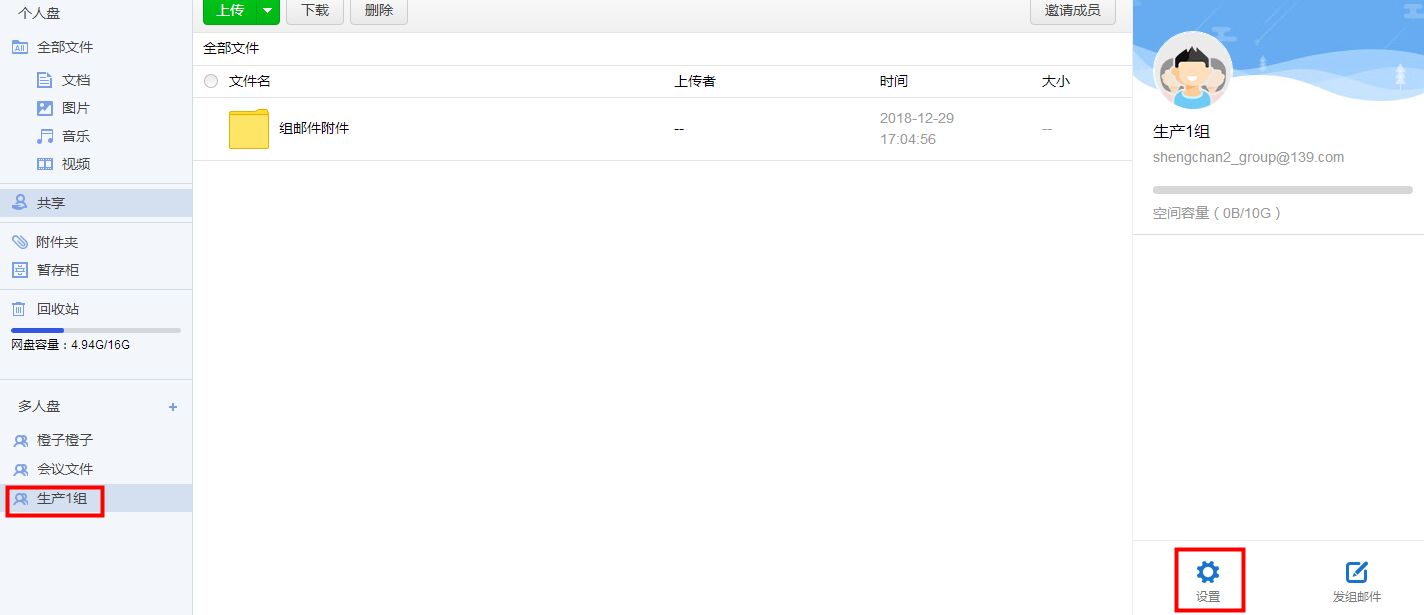1424x615 pixels.
Task: Click the plus icon beside 多人盘
Action: [173, 407]
